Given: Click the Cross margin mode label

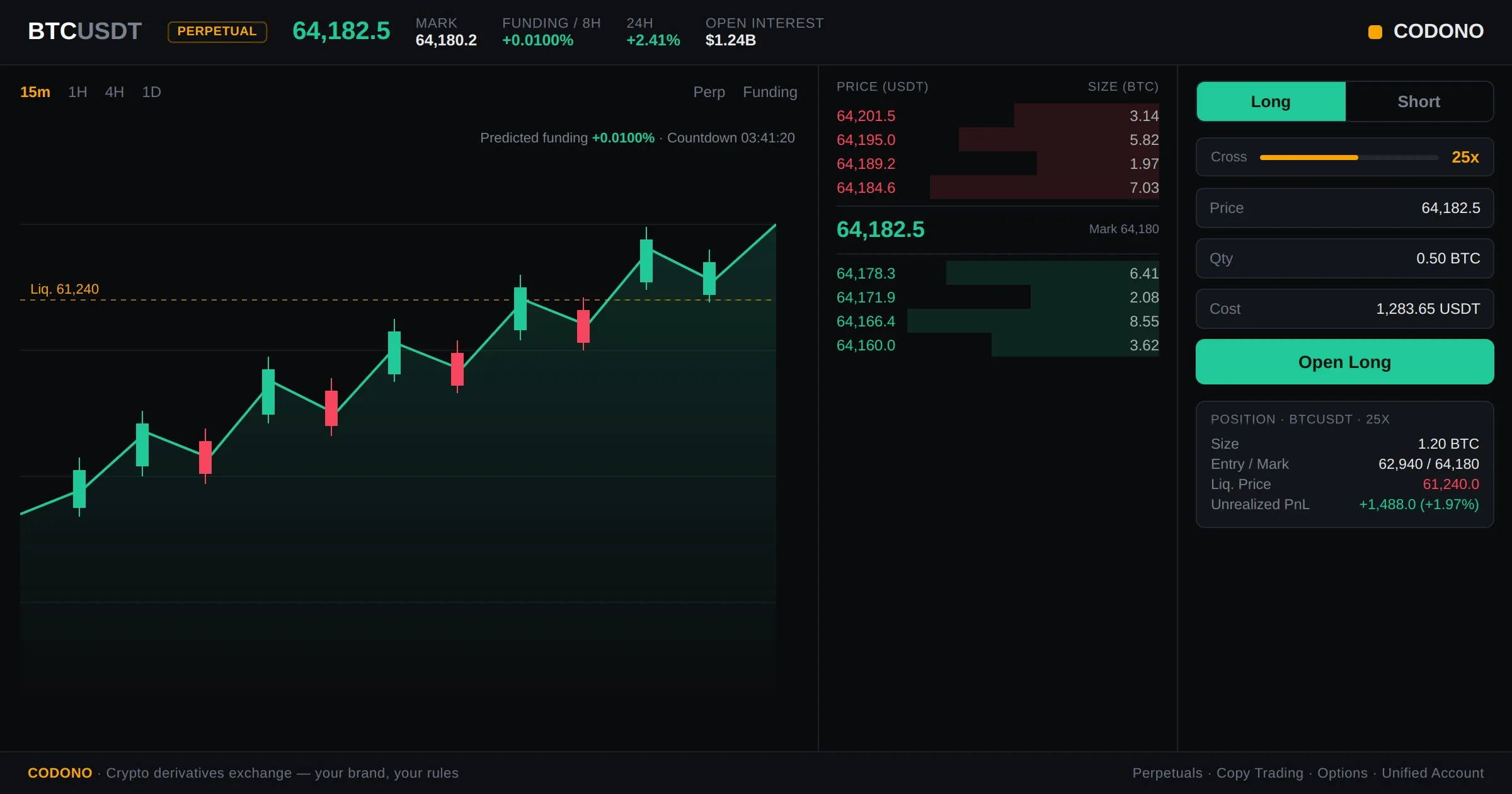Looking at the screenshot, I should click(1228, 157).
